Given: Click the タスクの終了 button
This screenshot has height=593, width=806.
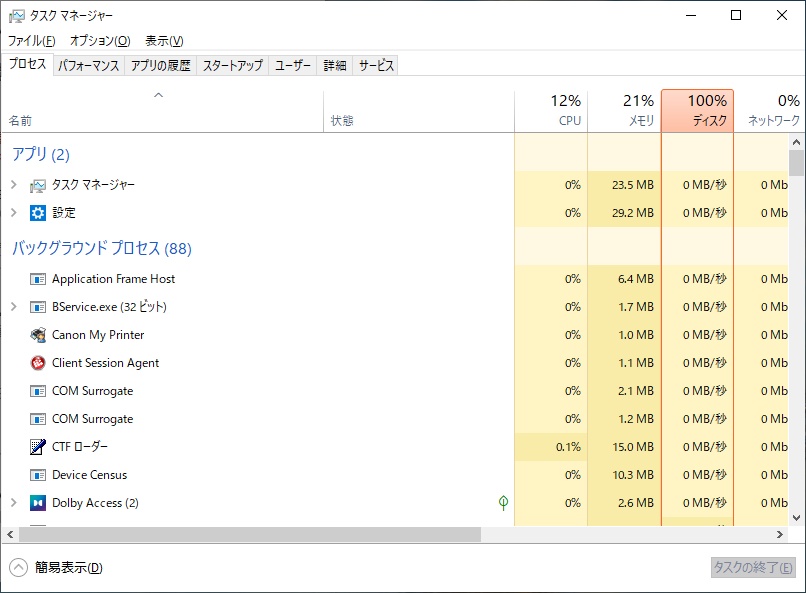Looking at the screenshot, I should point(753,567).
